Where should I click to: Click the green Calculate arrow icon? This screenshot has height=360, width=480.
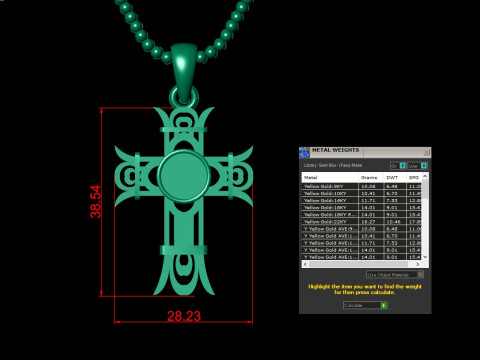pos(384,305)
